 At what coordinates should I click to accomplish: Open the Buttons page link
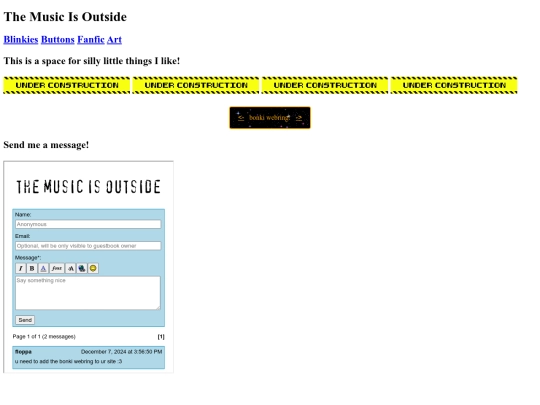coord(58,40)
